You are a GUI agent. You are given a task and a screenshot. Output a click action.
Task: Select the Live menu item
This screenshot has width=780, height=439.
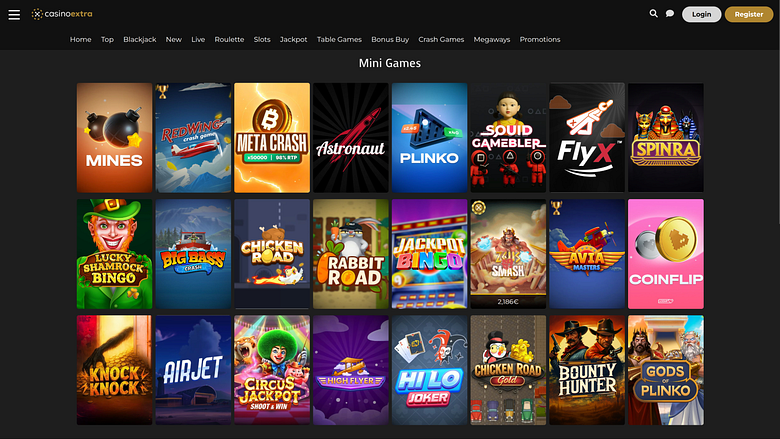click(x=198, y=39)
